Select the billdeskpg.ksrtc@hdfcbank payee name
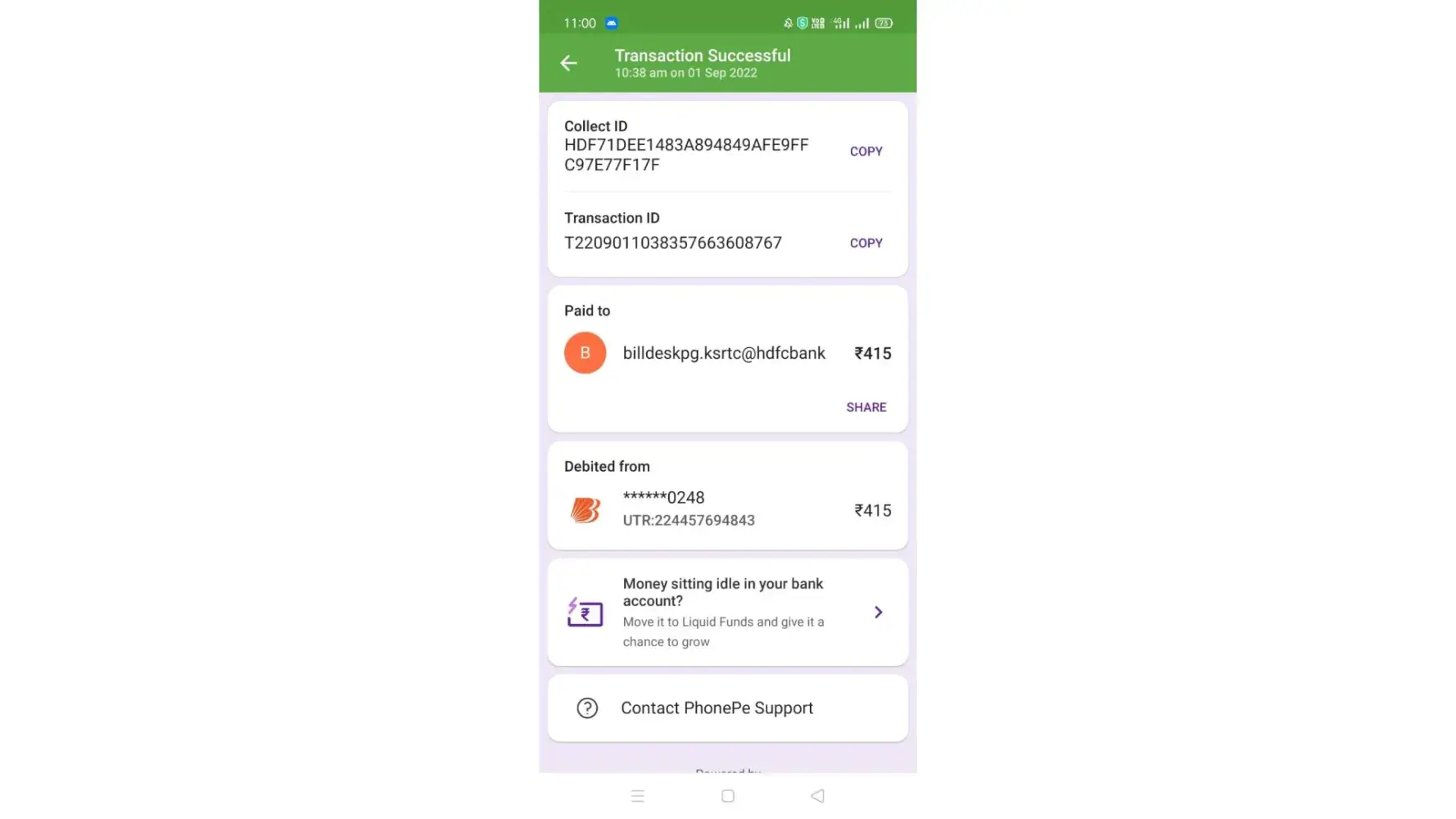The width and height of the screenshot is (1456, 819). click(724, 353)
